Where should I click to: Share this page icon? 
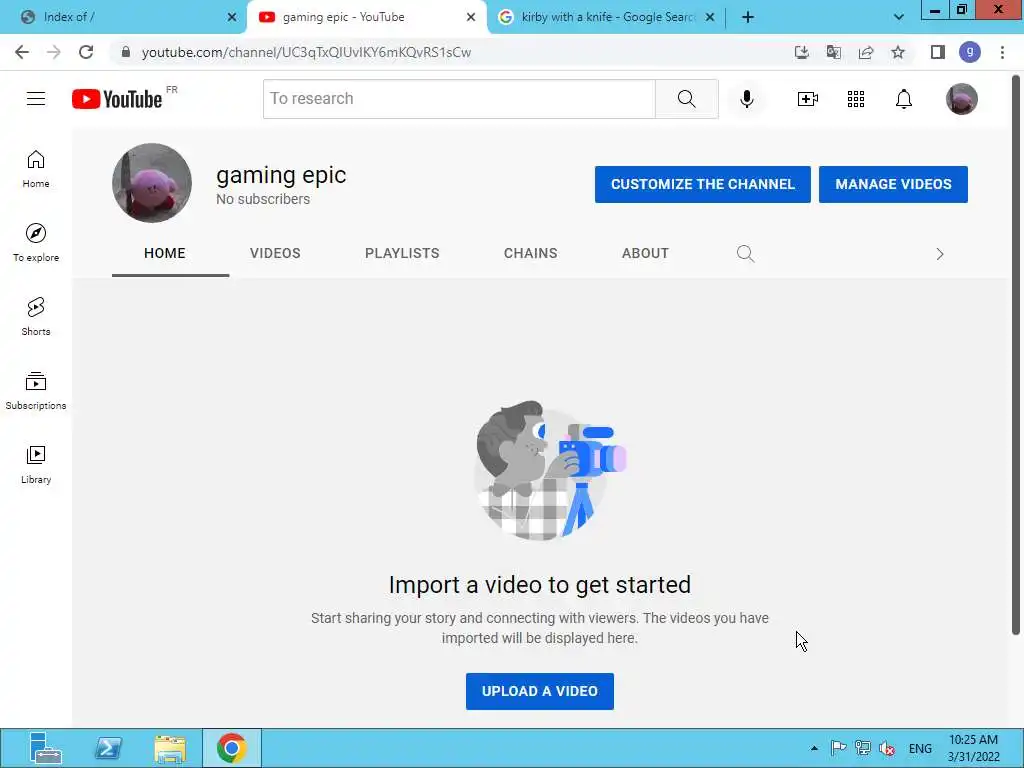(x=866, y=52)
